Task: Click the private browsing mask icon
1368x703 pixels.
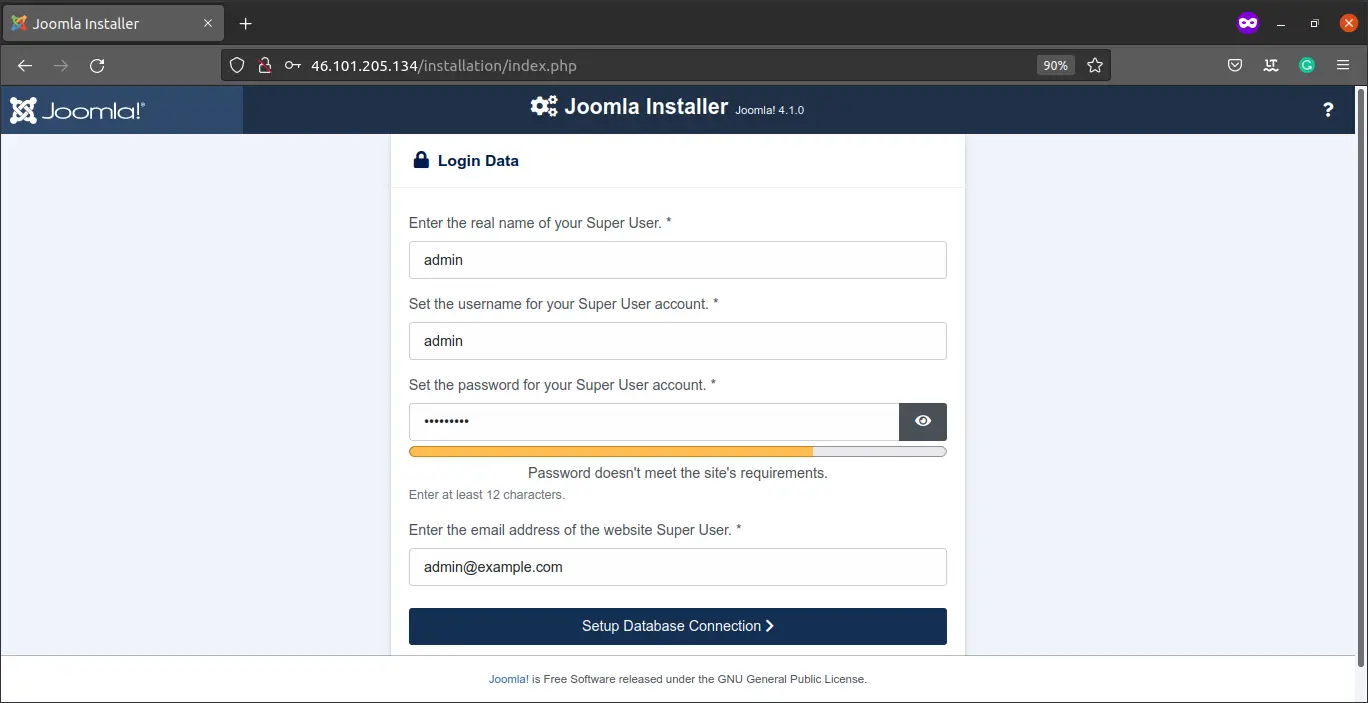Action: click(x=1248, y=23)
